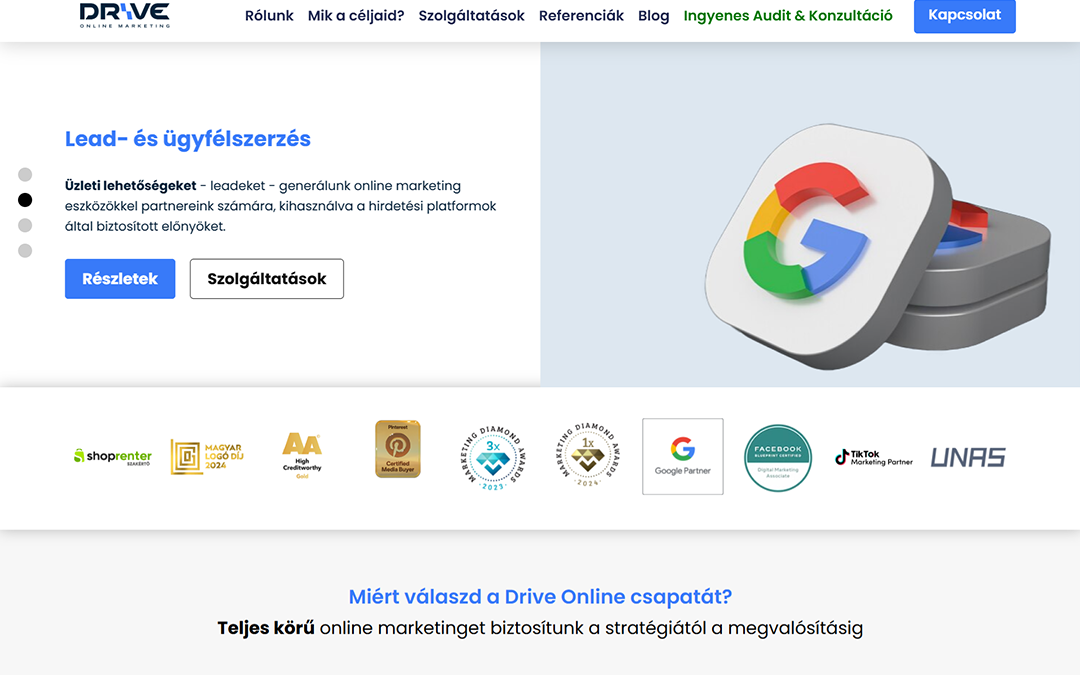Click the Shoprenter partner logo
The height and width of the screenshot is (675, 1080).
coord(113,457)
